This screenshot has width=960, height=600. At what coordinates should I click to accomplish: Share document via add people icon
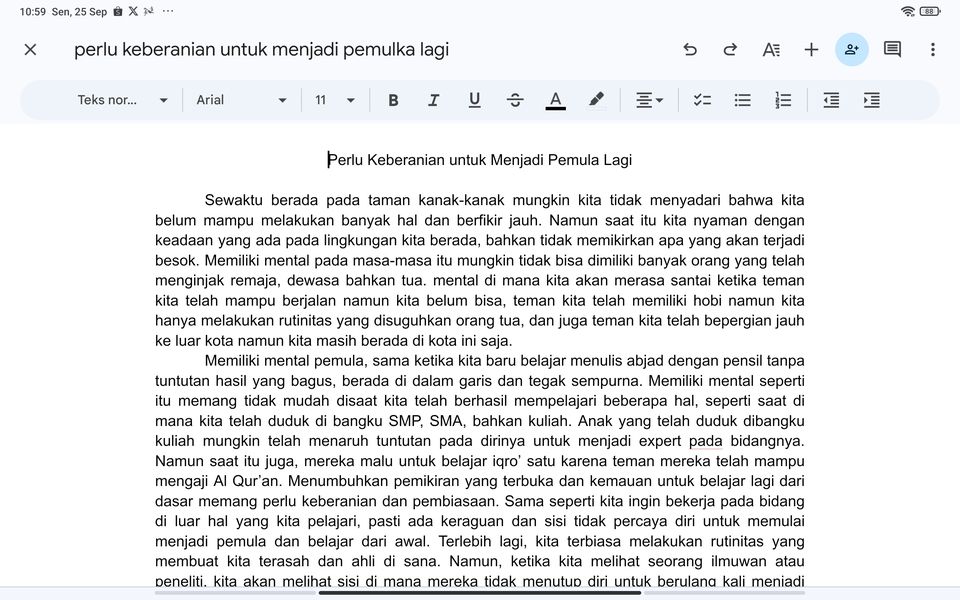(x=851, y=49)
